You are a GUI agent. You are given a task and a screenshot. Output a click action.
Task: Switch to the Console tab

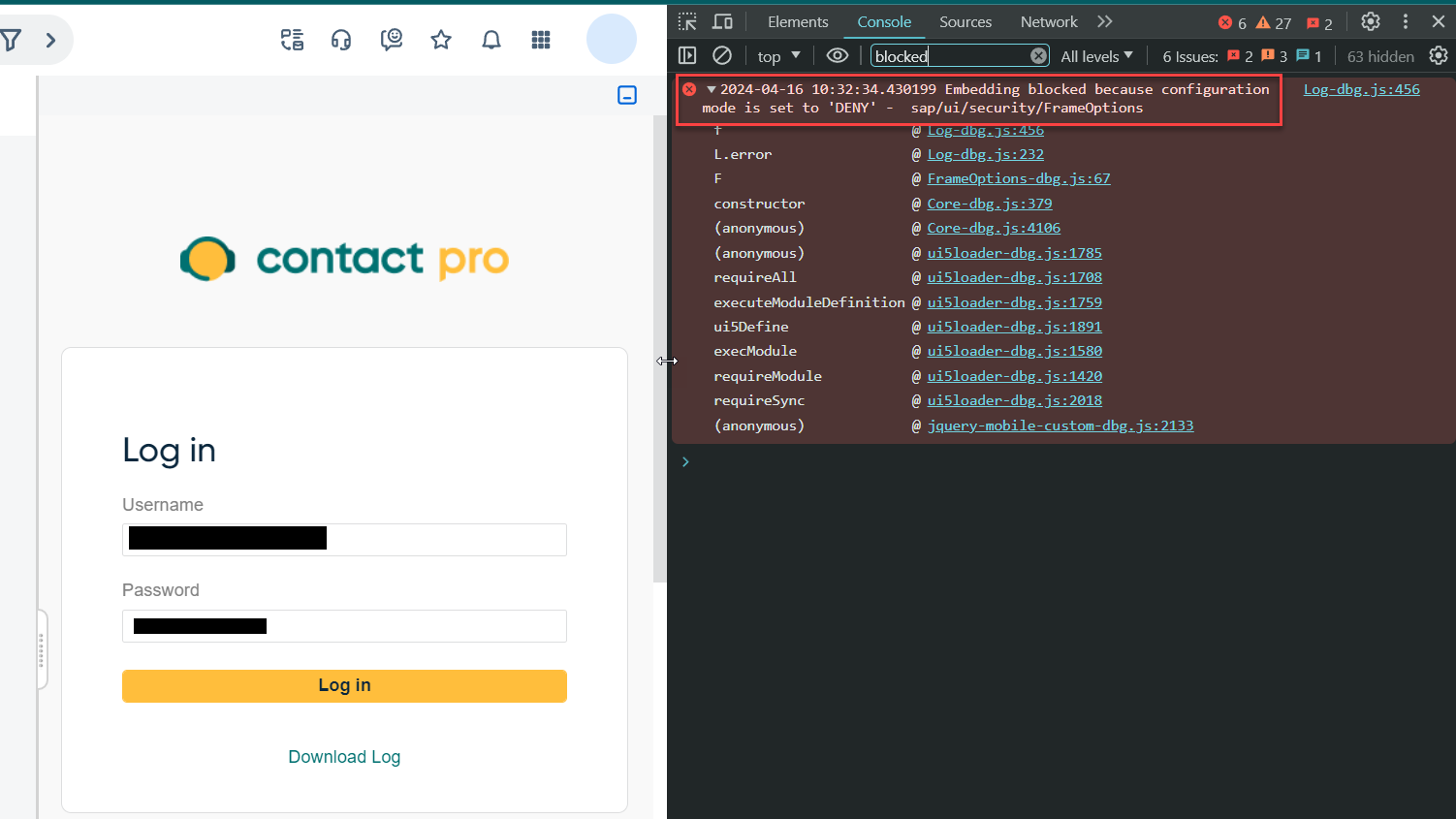click(884, 21)
